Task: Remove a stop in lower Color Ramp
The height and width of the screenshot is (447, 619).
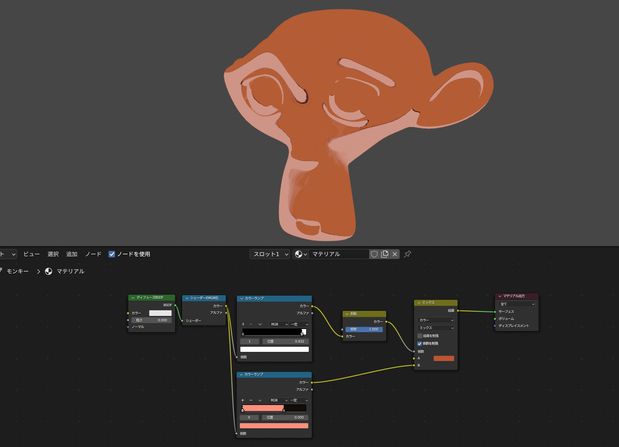Action: tap(250, 400)
